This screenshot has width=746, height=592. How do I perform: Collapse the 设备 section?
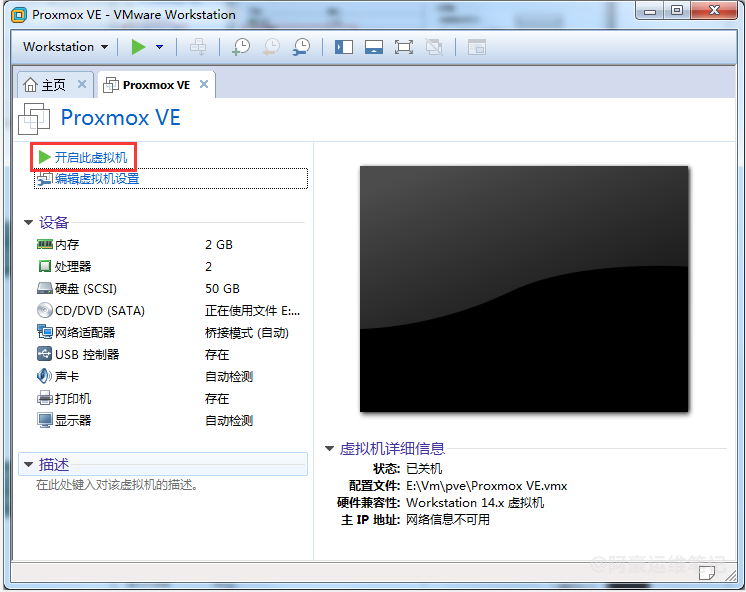[x=29, y=222]
